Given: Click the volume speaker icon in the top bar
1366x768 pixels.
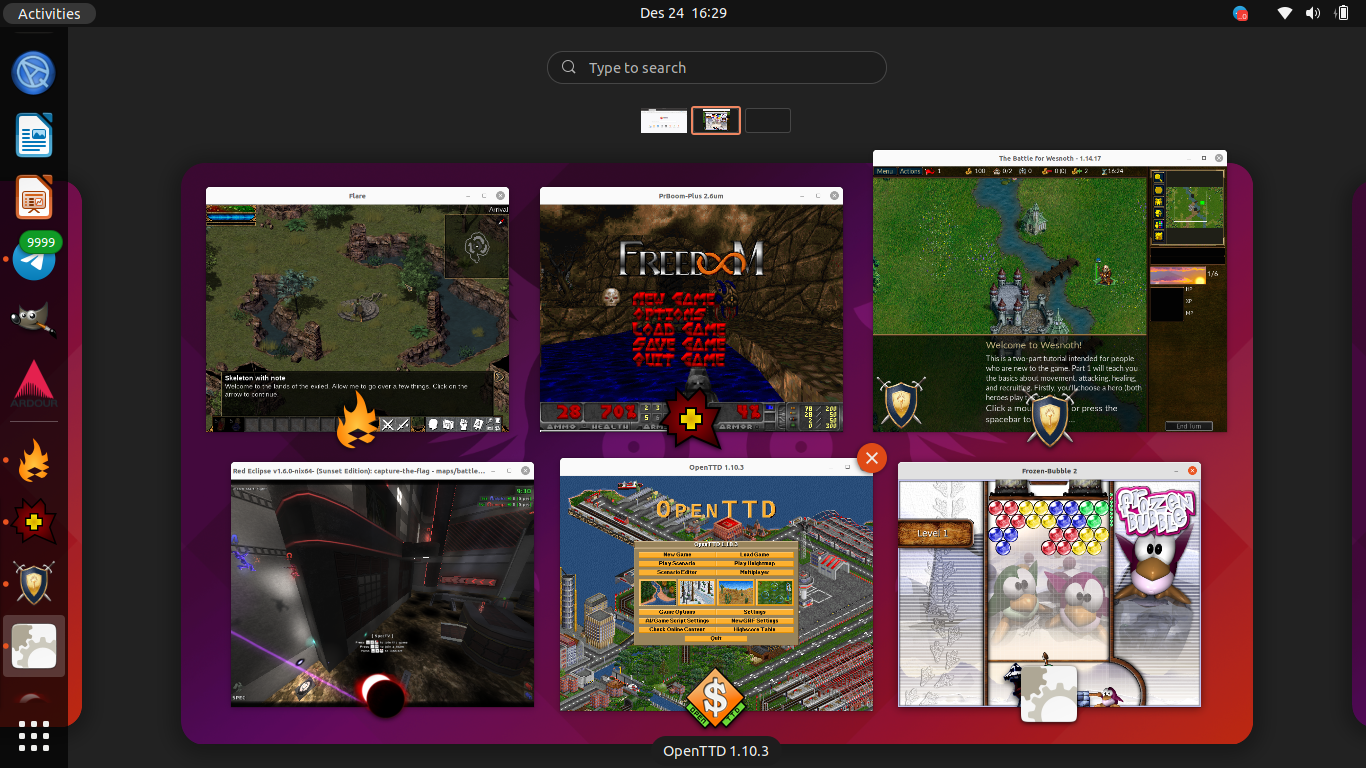Looking at the screenshot, I should pos(1313,13).
